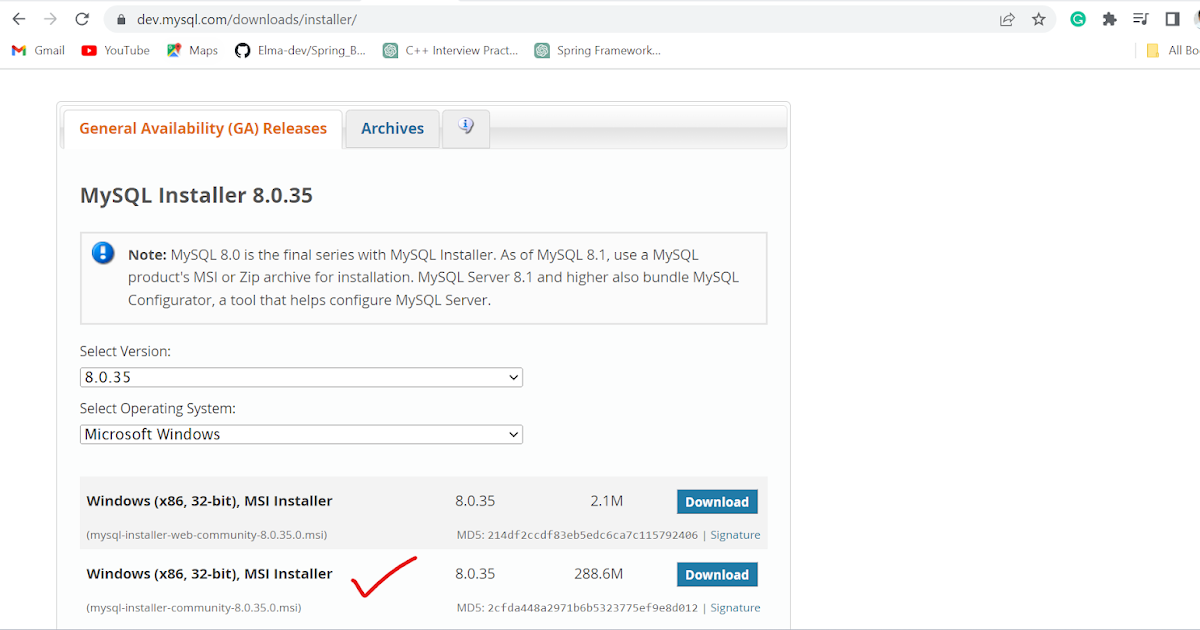The image size is (1200, 630).
Task: Click the 2.1M file size text
Action: pos(606,501)
